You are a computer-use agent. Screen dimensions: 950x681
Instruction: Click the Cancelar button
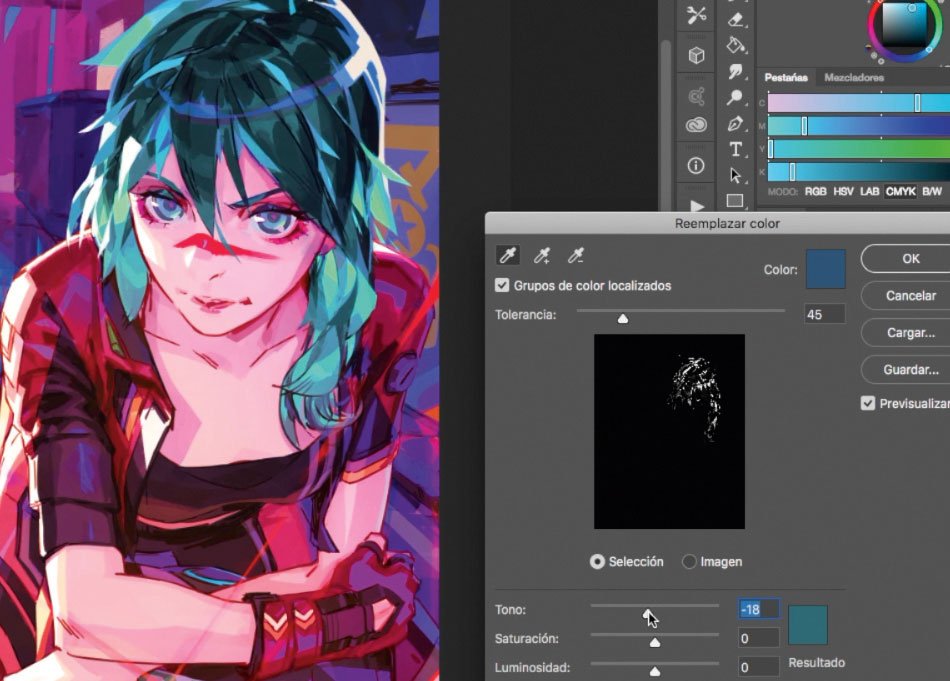pos(911,296)
